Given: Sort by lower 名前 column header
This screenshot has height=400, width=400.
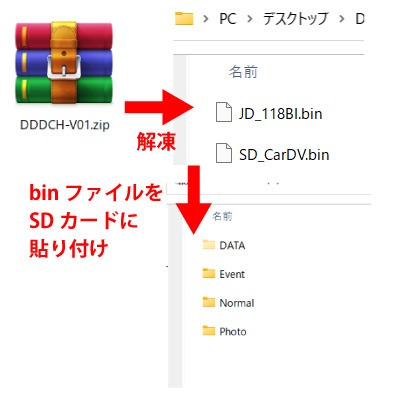Looking at the screenshot, I should pyautogui.click(x=222, y=216).
